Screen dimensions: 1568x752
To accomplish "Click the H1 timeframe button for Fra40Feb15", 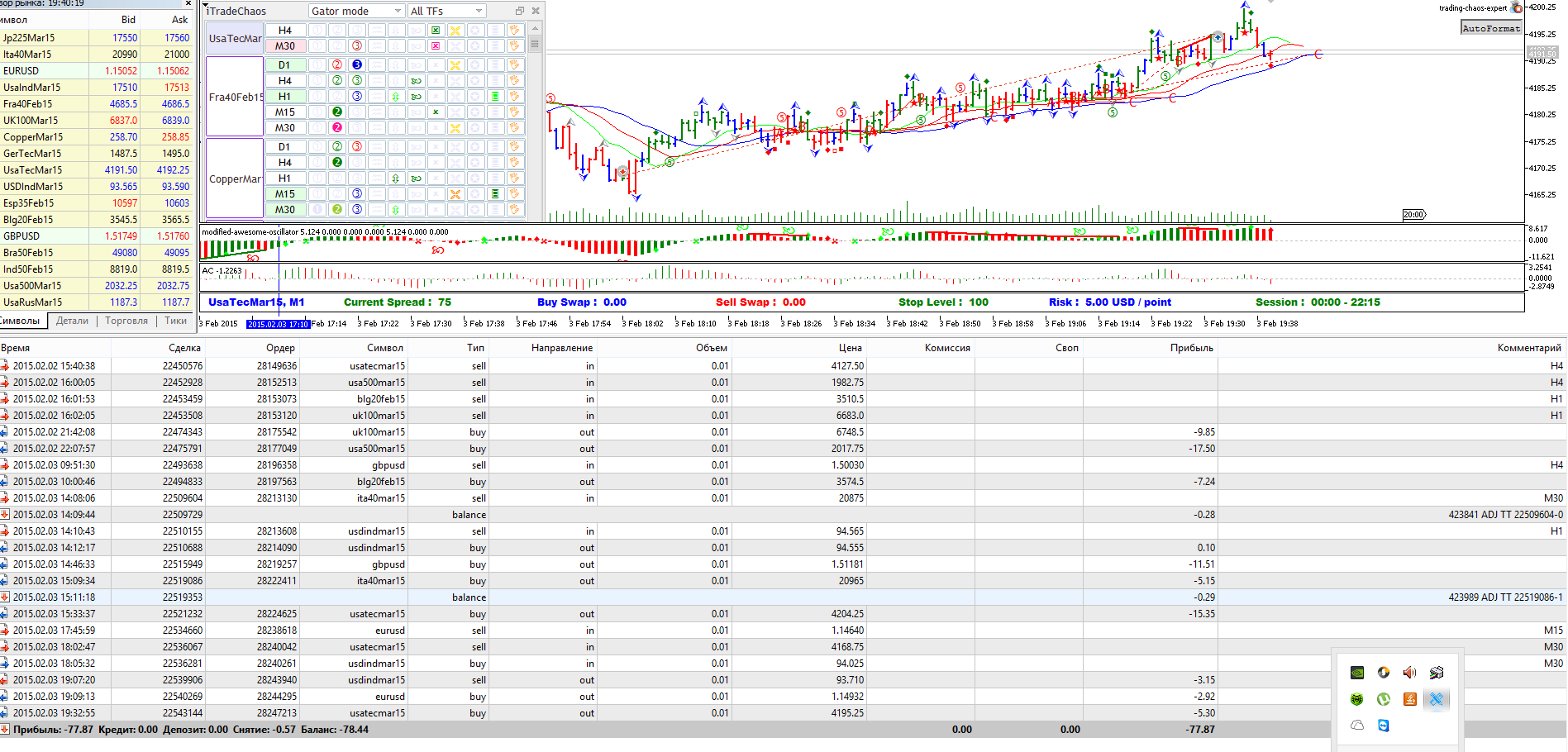I will (x=285, y=96).
